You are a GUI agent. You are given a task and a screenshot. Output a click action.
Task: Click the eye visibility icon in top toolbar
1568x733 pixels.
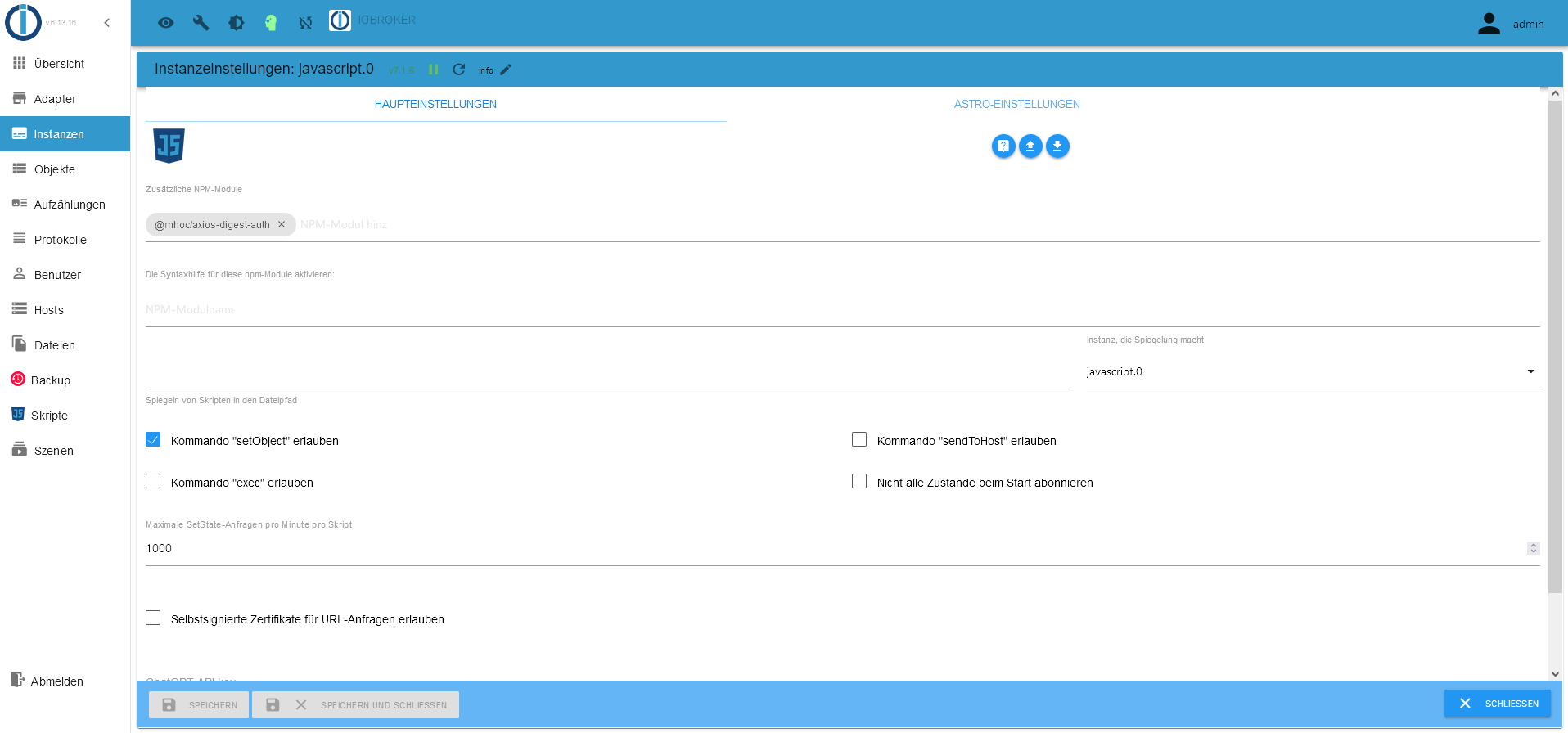[166, 23]
